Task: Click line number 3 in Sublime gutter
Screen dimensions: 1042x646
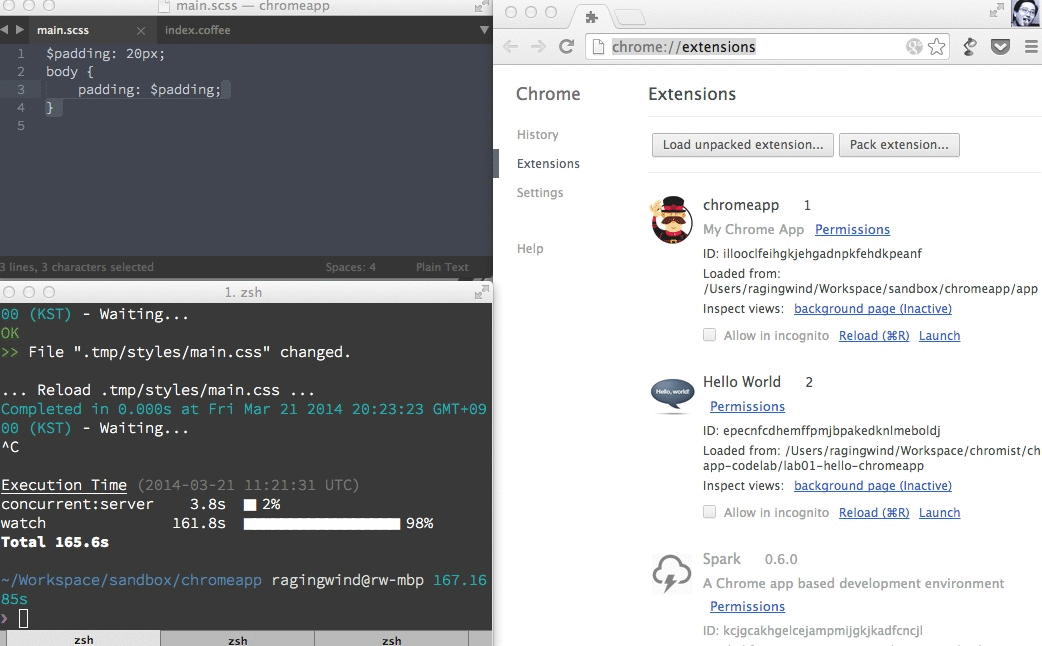Action: pos(21,89)
